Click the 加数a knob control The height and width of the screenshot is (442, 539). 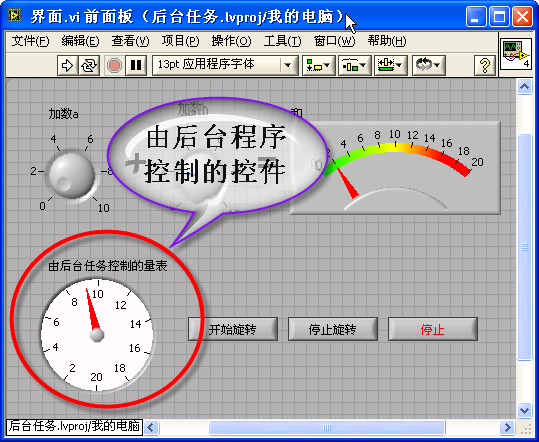[x=72, y=175]
